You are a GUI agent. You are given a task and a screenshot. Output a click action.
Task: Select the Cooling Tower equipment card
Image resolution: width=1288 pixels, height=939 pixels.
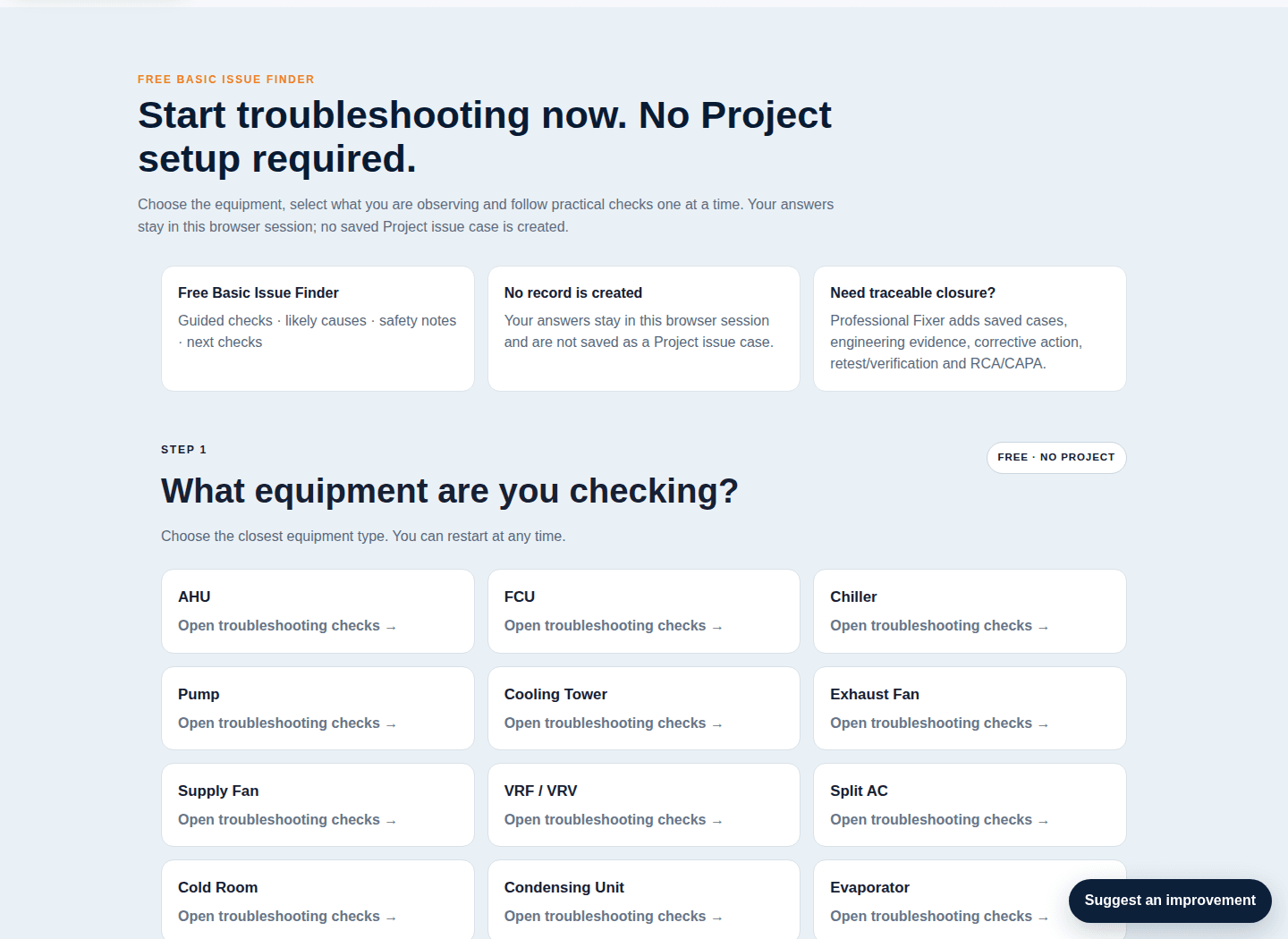click(x=643, y=708)
